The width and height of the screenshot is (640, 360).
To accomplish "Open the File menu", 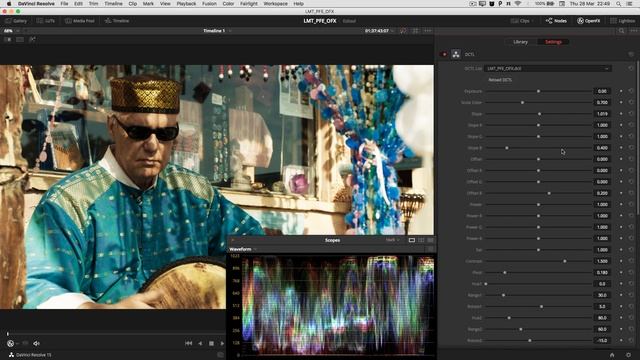I will click(64, 4).
